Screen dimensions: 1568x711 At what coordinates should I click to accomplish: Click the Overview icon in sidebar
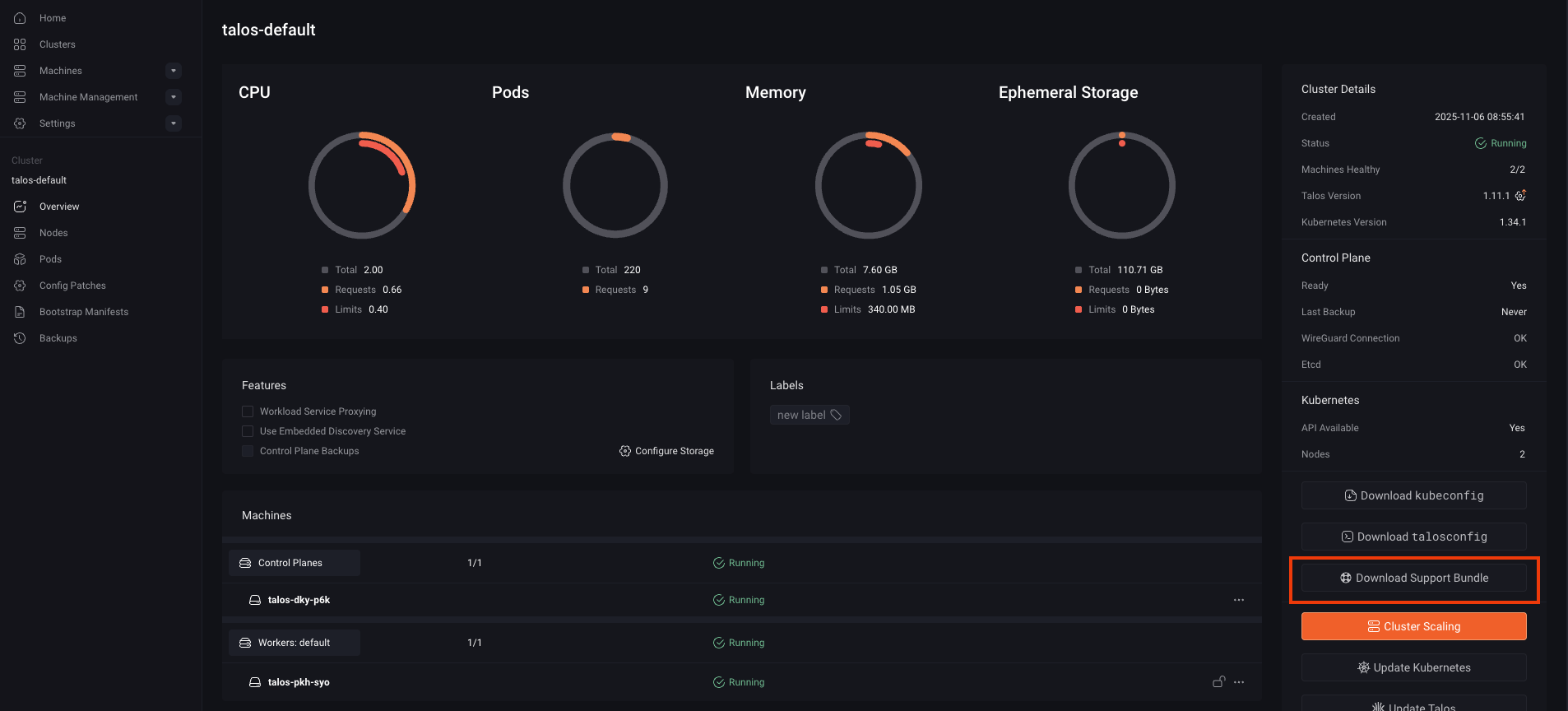coord(20,207)
